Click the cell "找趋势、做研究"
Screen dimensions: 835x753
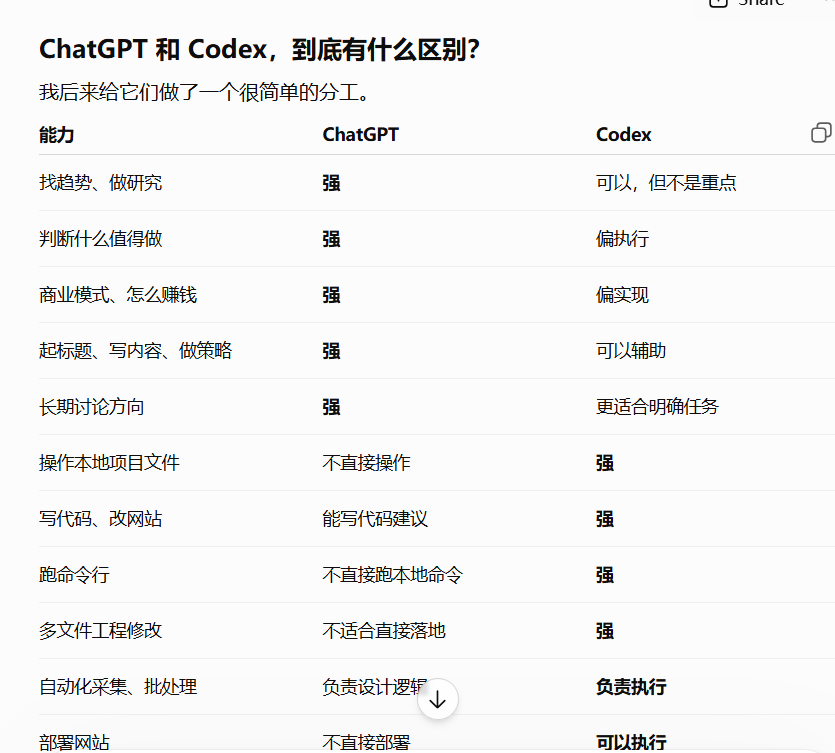(101, 183)
